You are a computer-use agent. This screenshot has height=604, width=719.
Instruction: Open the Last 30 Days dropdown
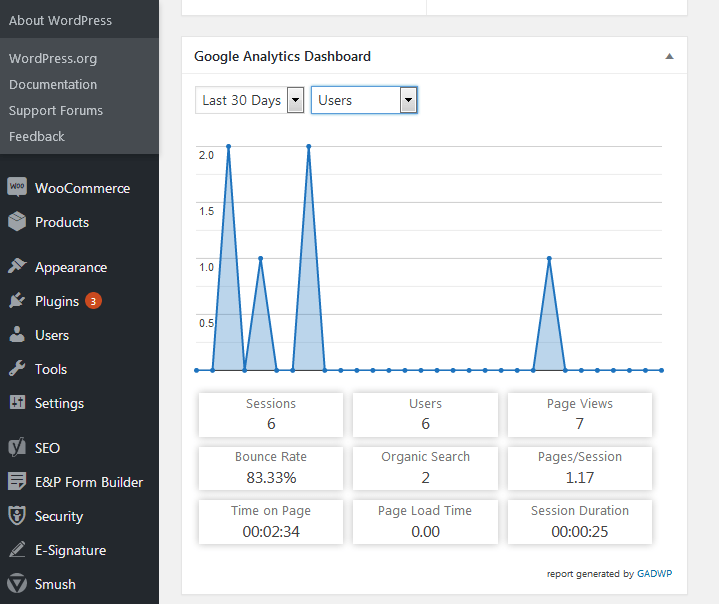coord(249,100)
